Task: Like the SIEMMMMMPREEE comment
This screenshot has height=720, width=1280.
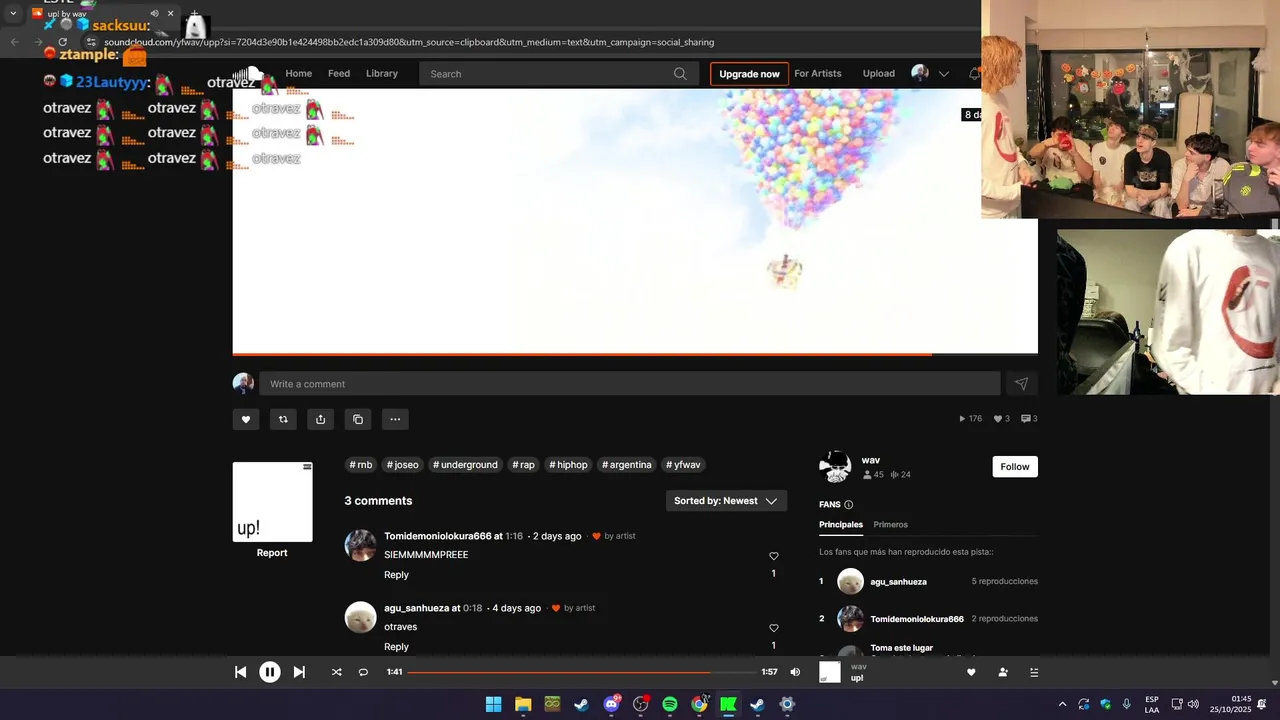Action: point(773,556)
